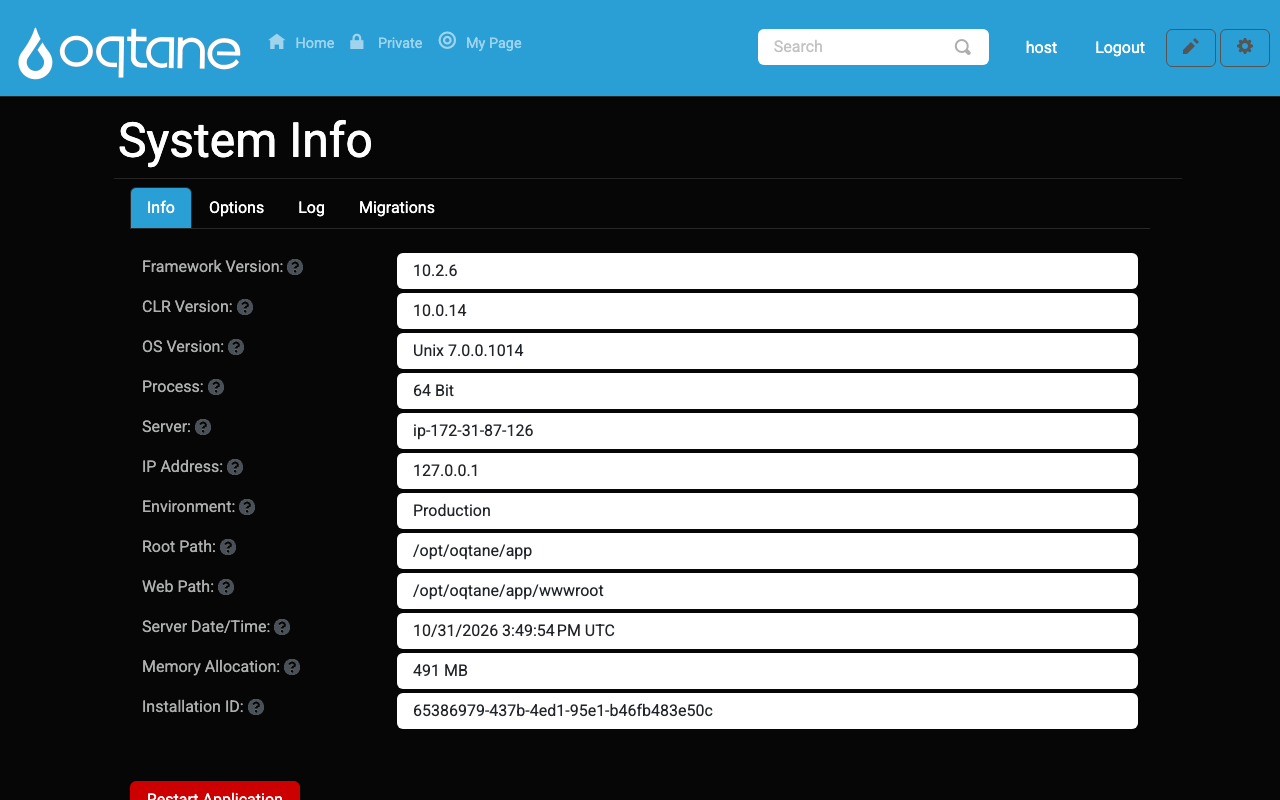Open the Migrations tab
The image size is (1280, 800).
point(397,208)
